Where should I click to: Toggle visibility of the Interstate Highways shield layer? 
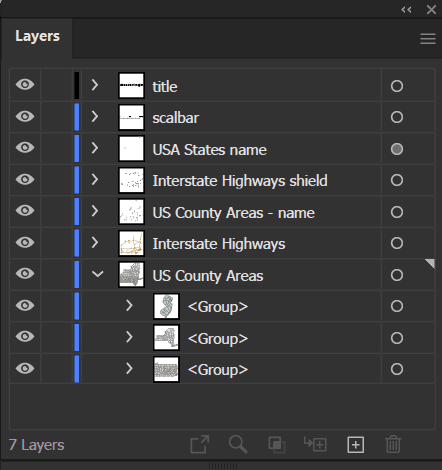(x=25, y=179)
